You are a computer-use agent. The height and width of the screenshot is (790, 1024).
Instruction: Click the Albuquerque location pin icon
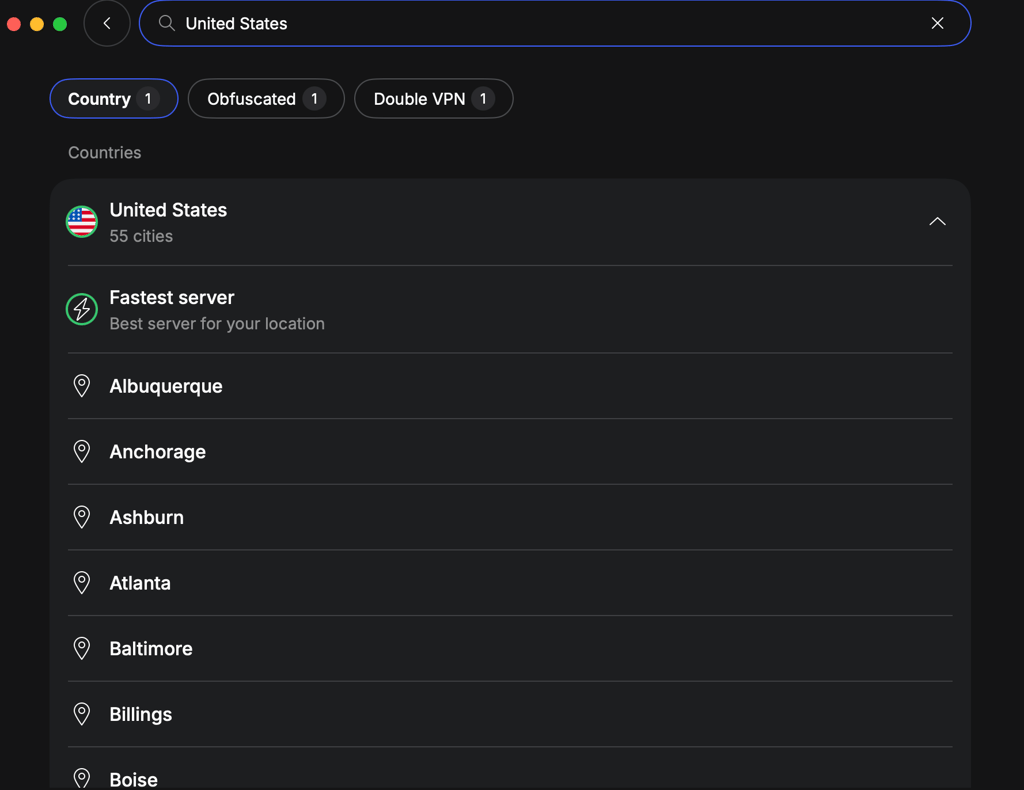[82, 386]
